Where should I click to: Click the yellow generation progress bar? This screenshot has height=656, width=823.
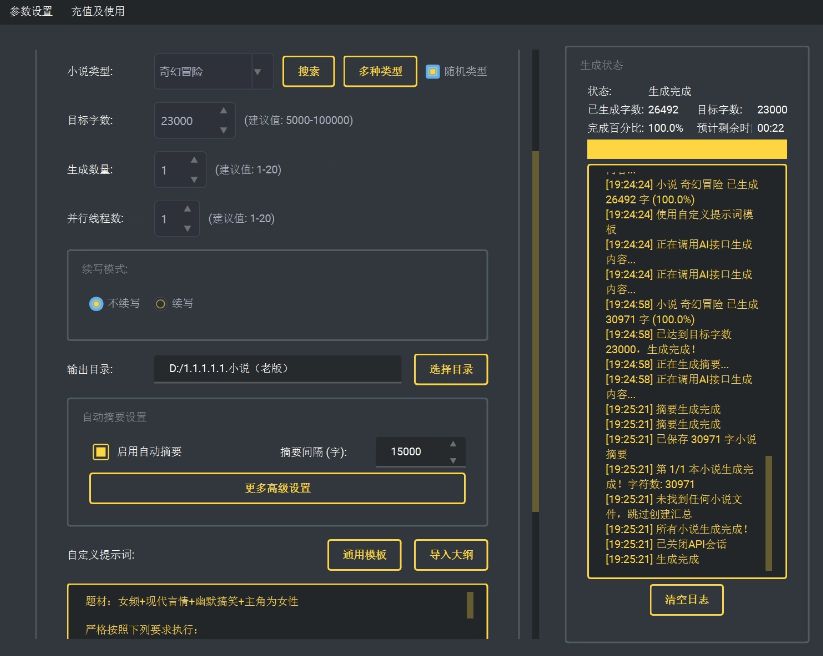click(686, 149)
